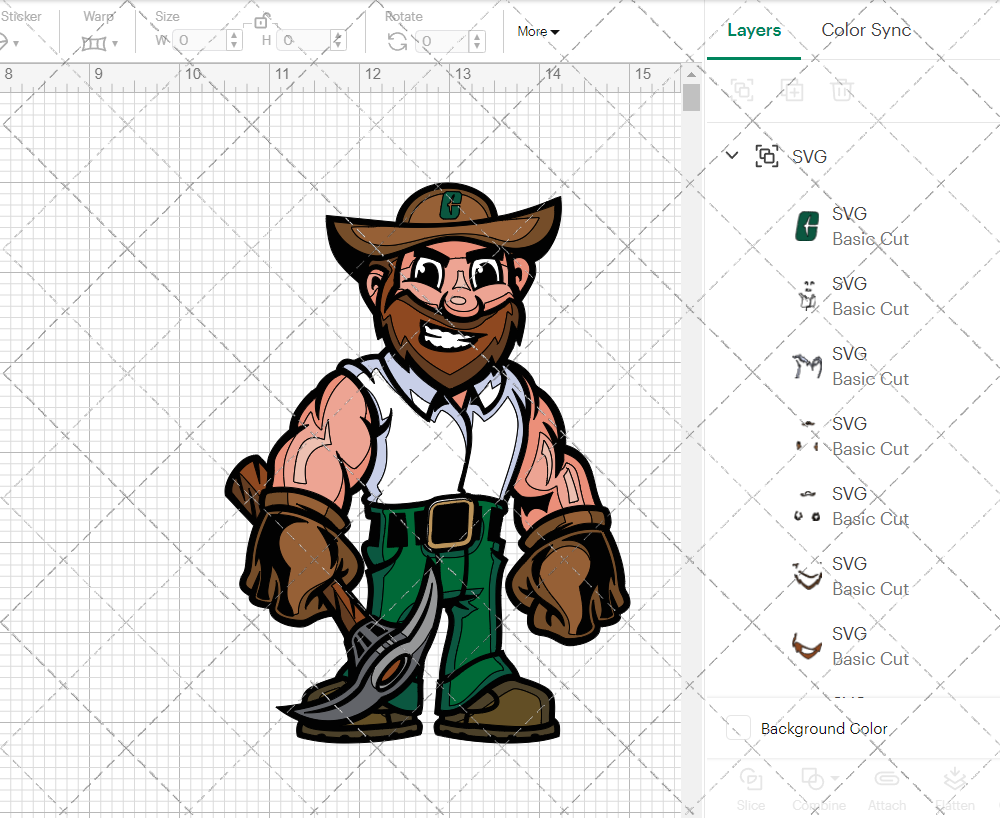Click the duplicate layer icon in Layers panel
1000x818 pixels.
pos(793,91)
